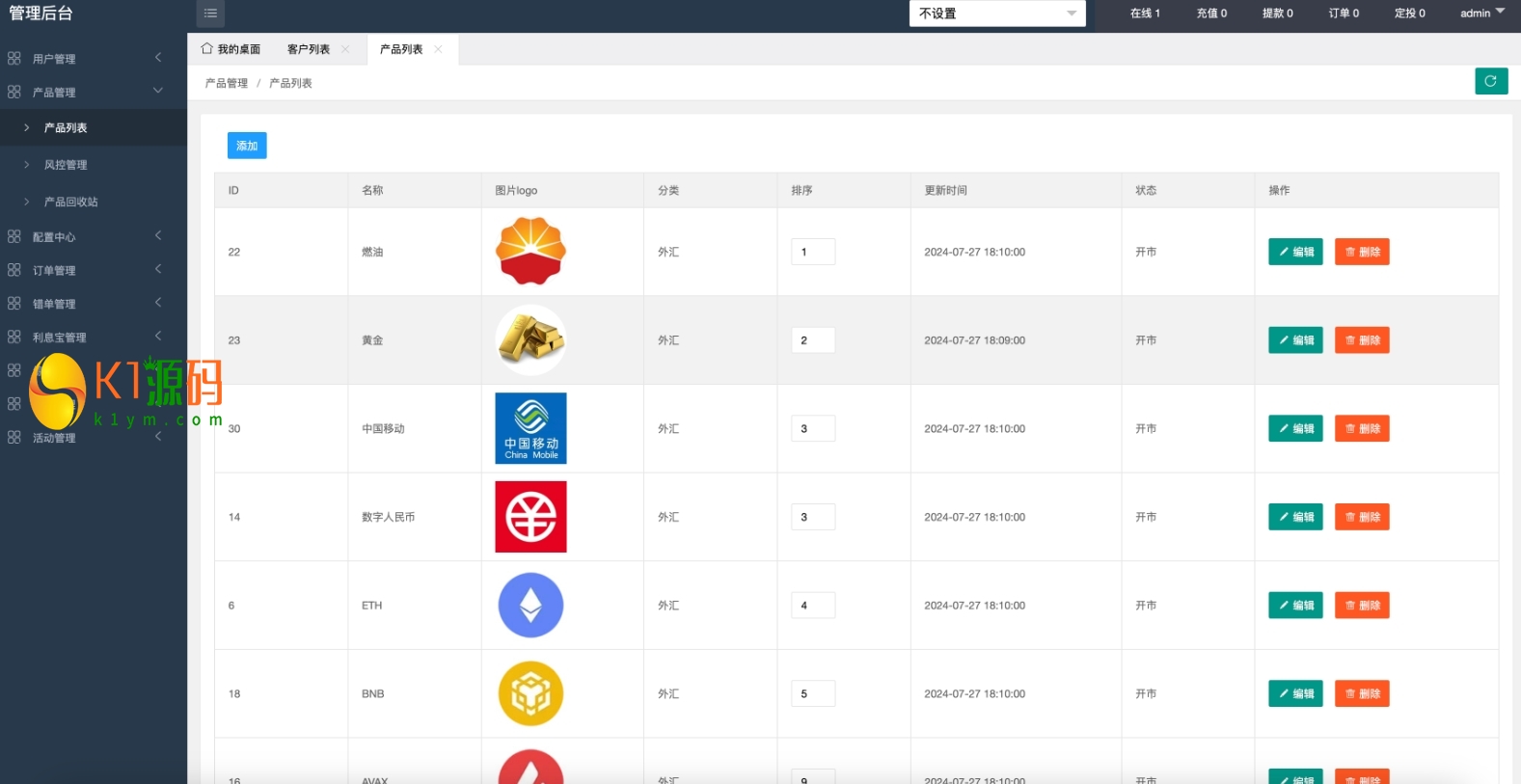Image resolution: width=1521 pixels, height=784 pixels.
Task: Click the 充值 0 header counter
Action: pyautogui.click(x=1211, y=14)
